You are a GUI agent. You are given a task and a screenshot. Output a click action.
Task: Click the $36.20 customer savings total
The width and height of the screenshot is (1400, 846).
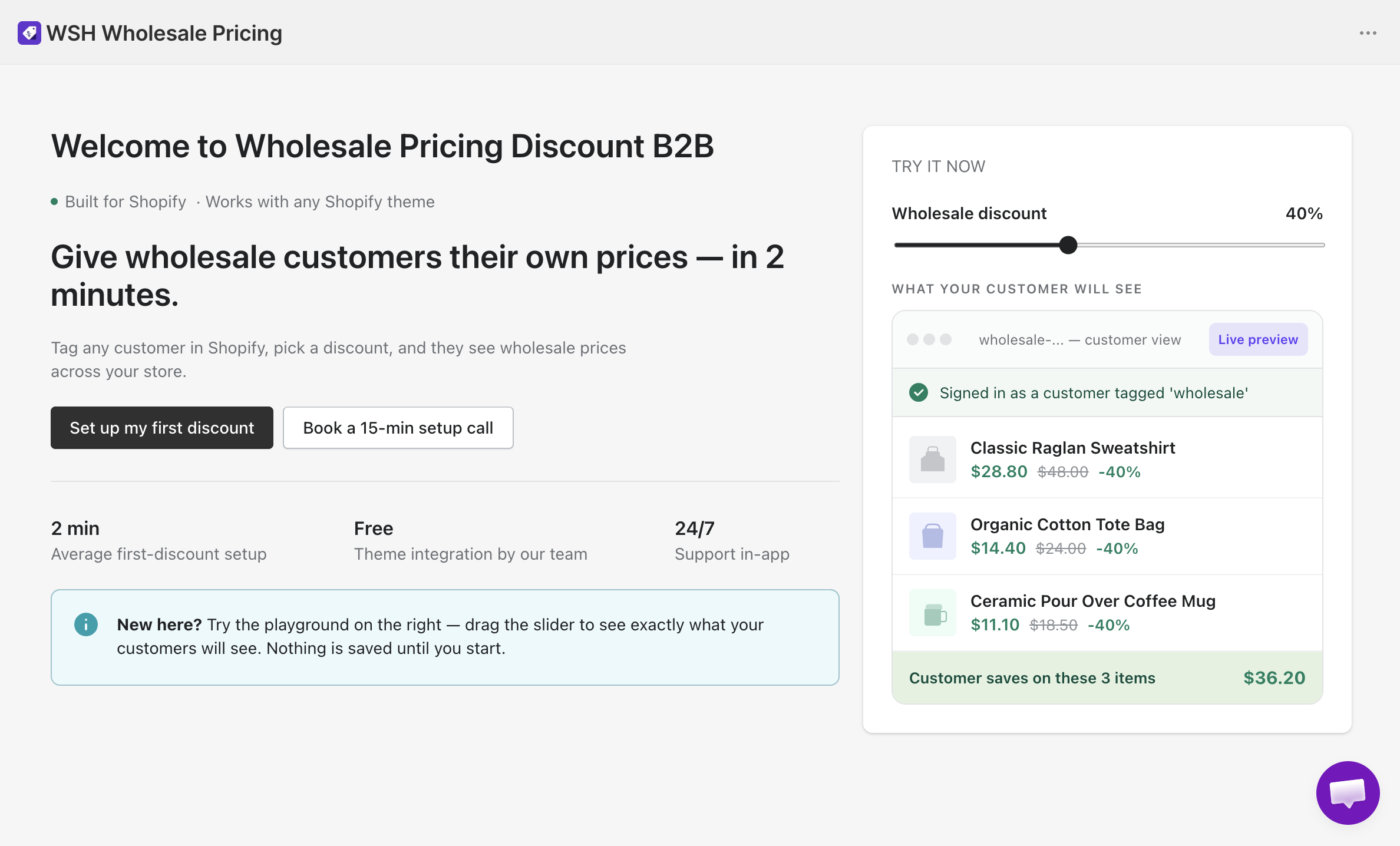tap(1274, 678)
